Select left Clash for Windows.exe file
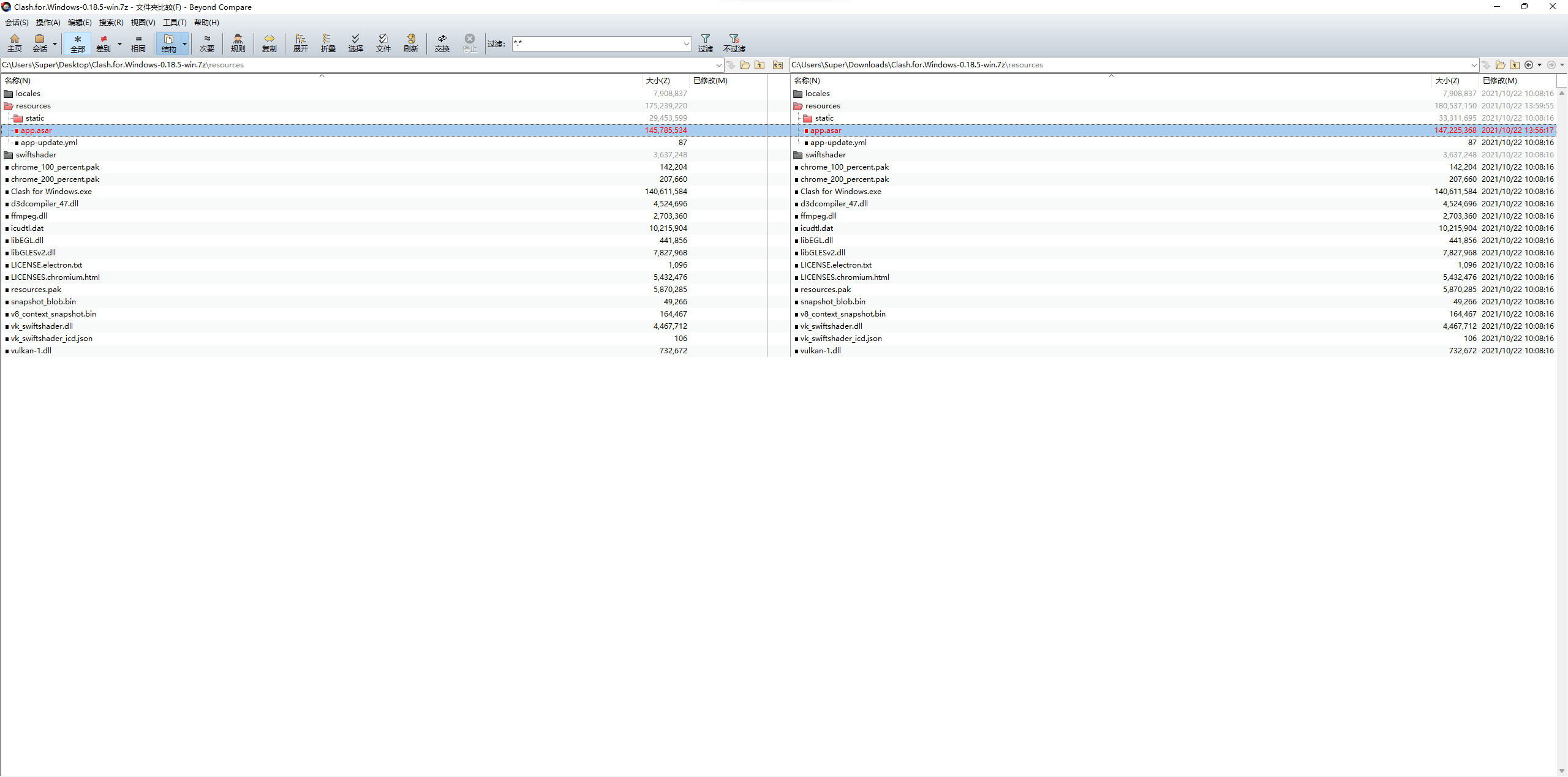This screenshot has height=777, width=1568. point(51,192)
